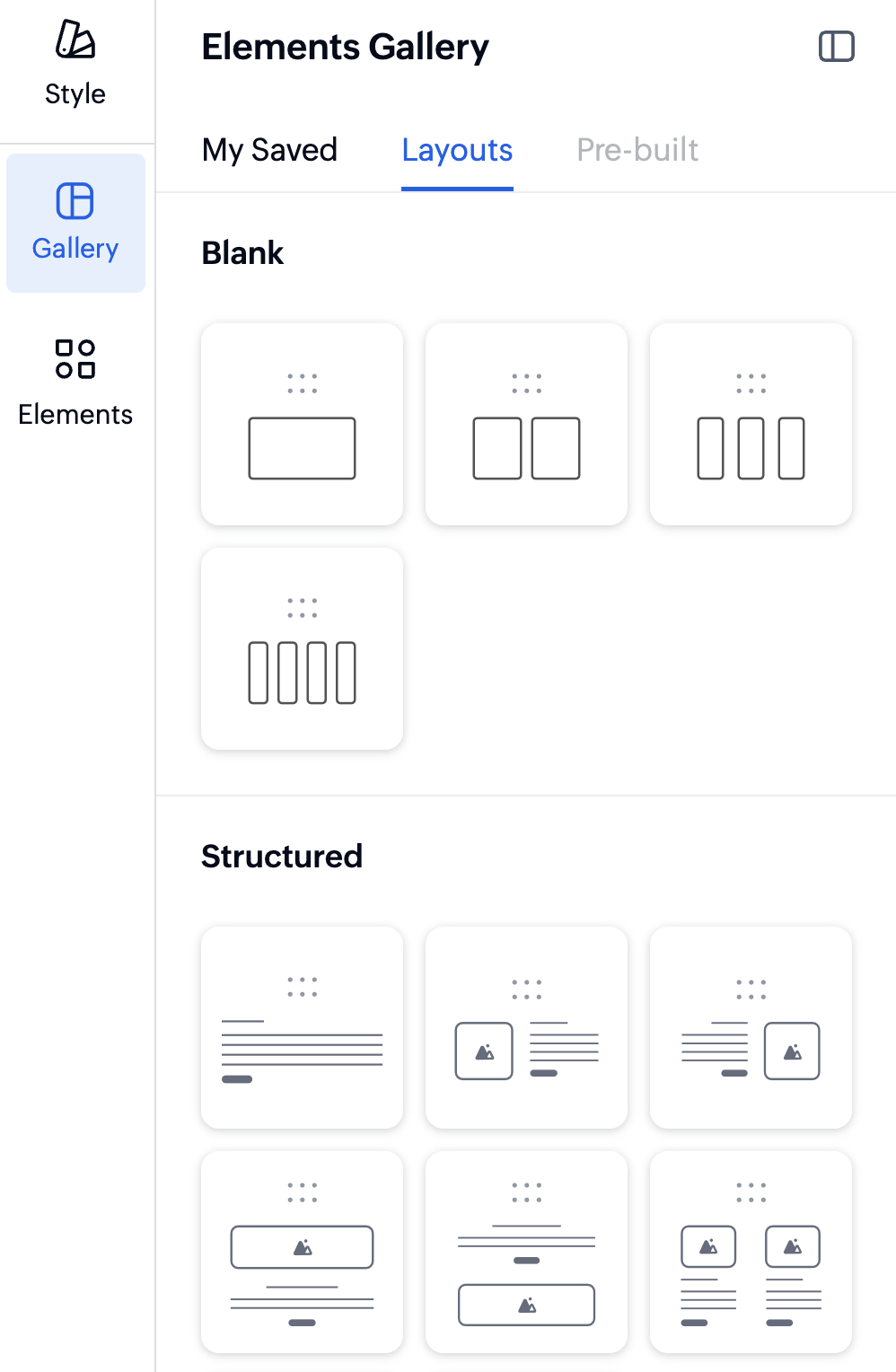896x1372 pixels.
Task: Click drag-handle dots on the text-only structured layout
Action: [x=302, y=987]
